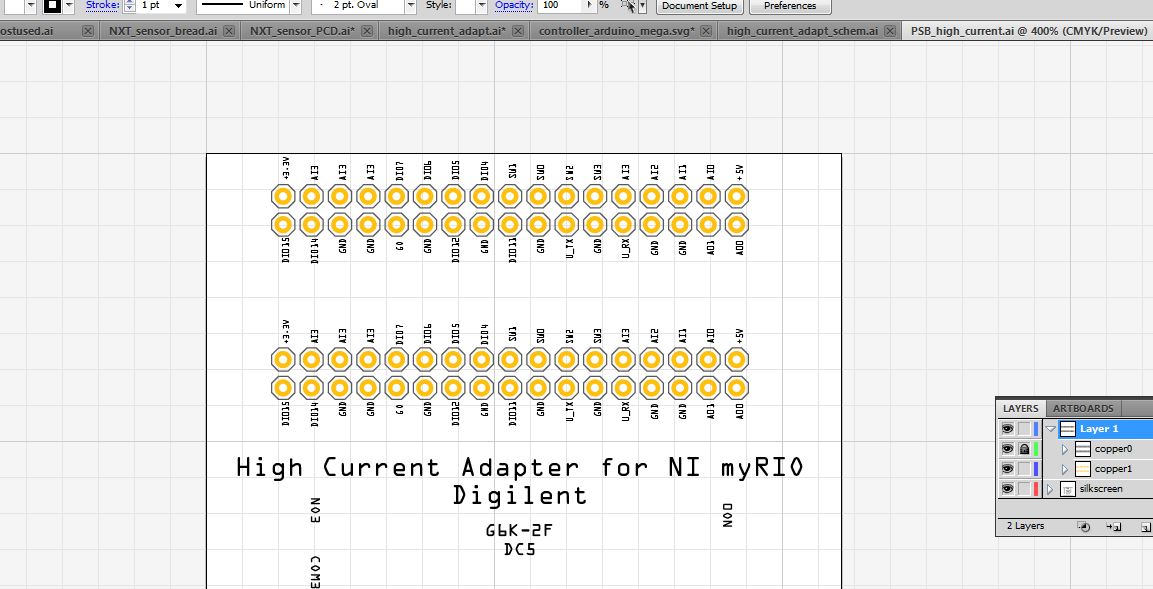
Task: Expand the copper0 layer contents
Action: [x=1064, y=448]
